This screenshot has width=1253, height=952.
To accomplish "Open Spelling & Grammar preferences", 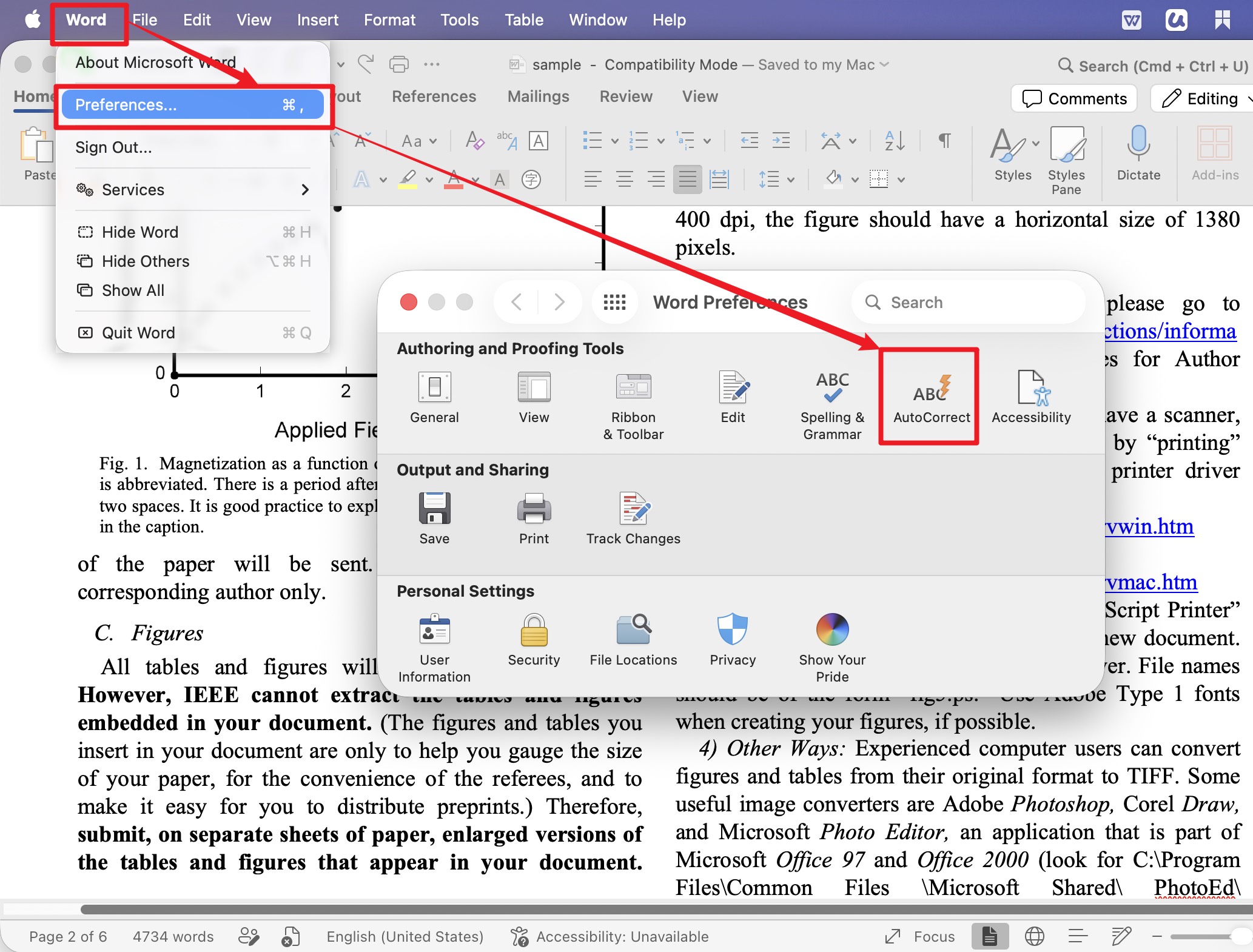I will coord(832,406).
